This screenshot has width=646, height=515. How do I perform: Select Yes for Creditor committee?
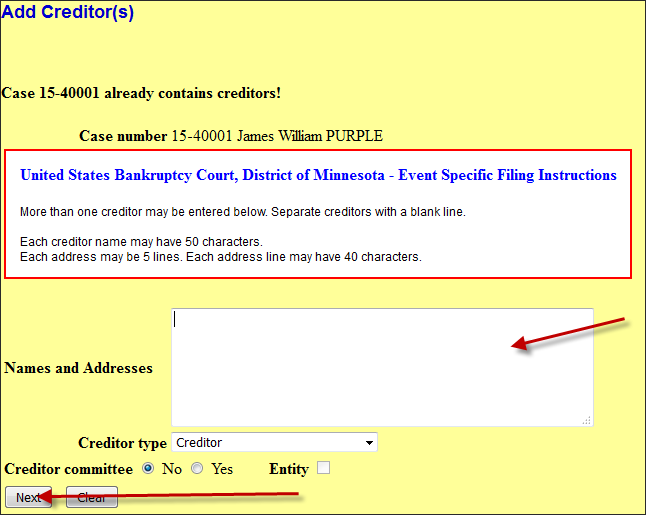click(197, 468)
